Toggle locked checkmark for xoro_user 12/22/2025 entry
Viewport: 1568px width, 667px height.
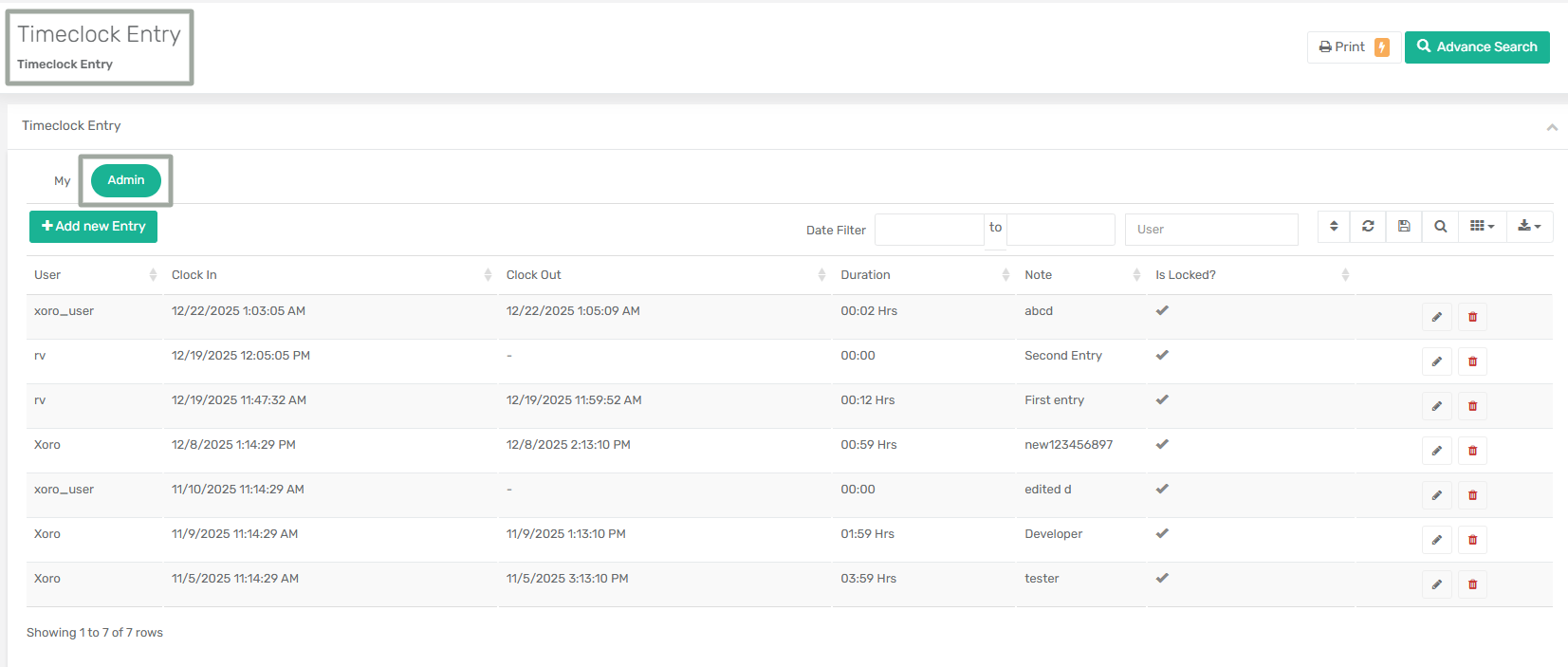click(1162, 310)
